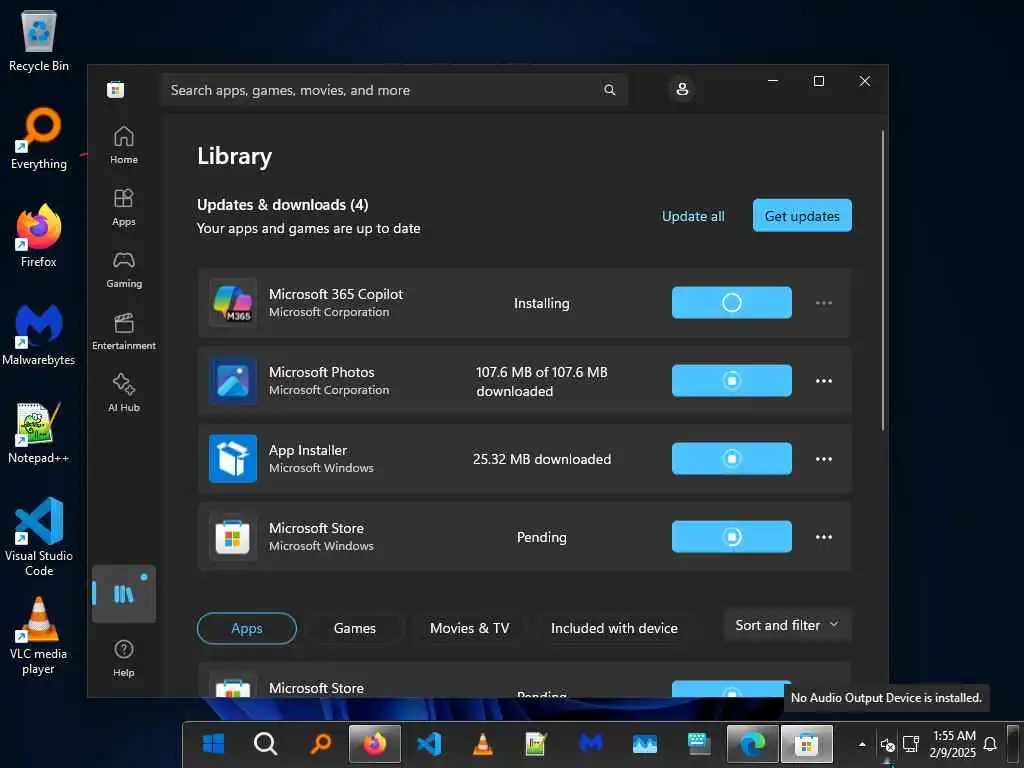Open taskbar Search
The width and height of the screenshot is (1024, 768).
coord(265,743)
